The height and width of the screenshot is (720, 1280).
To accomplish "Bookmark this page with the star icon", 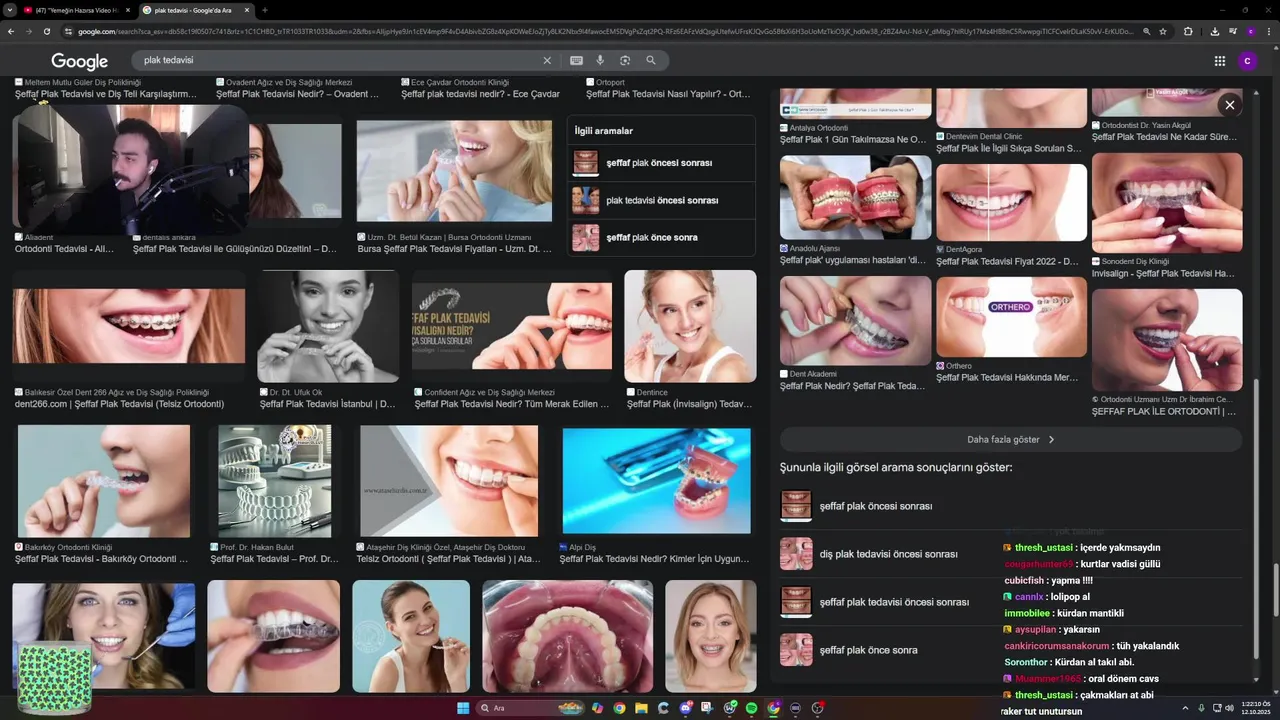I will [x=1163, y=31].
